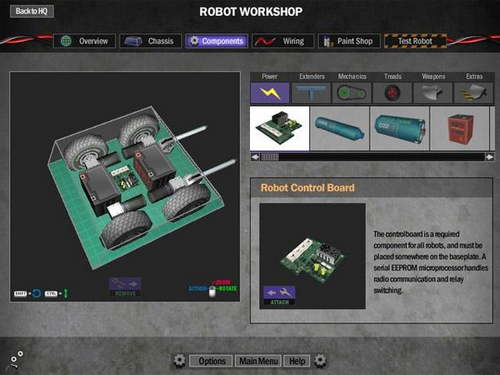Select the slim blue air tank component
The width and height of the screenshot is (500, 375).
click(x=340, y=128)
